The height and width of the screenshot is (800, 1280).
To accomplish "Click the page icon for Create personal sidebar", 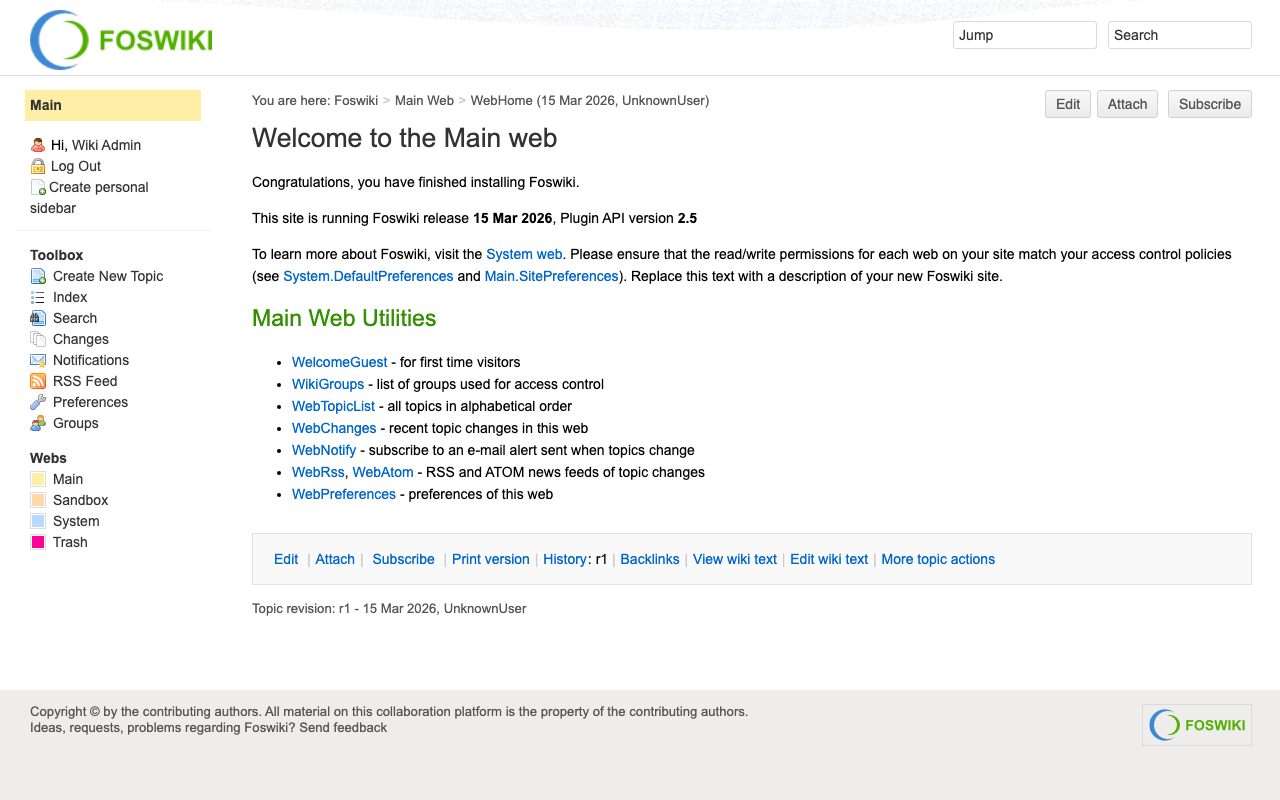I will pyautogui.click(x=38, y=187).
